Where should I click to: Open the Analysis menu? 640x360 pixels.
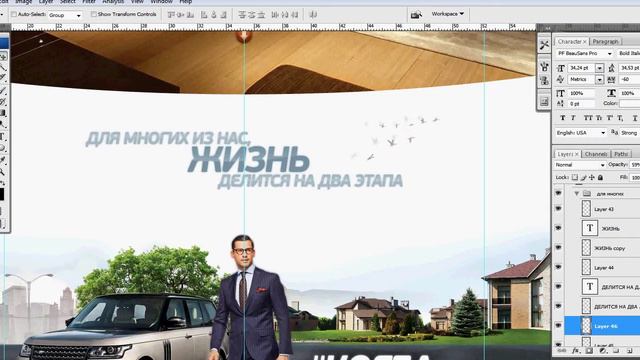pyautogui.click(x=113, y=2)
